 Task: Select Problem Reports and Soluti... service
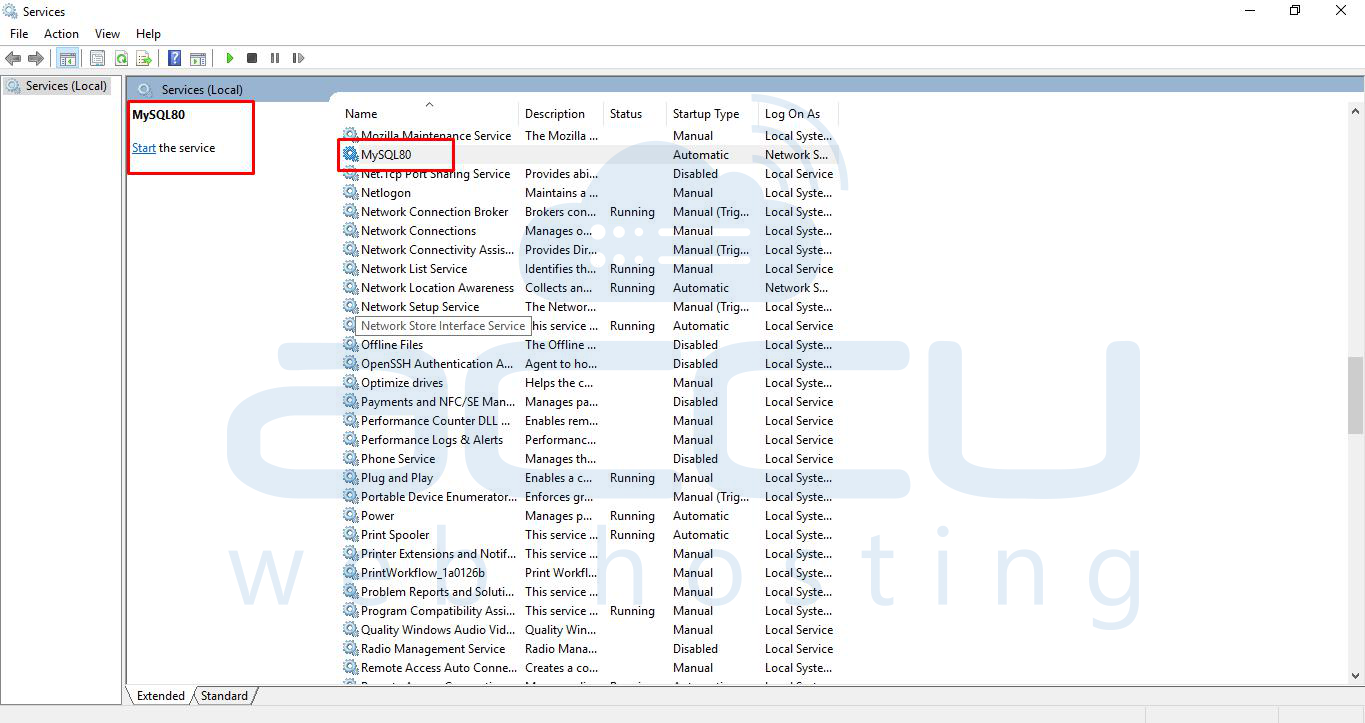click(x=589, y=591)
